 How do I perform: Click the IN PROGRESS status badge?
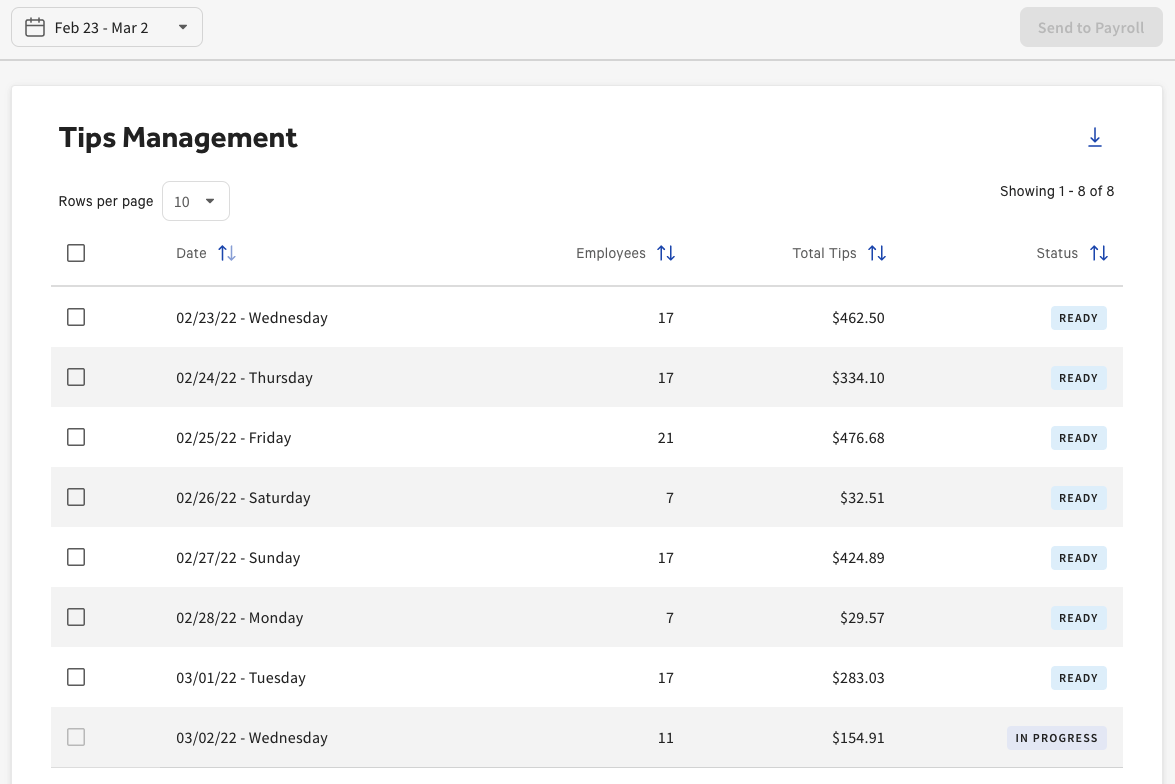point(1056,738)
